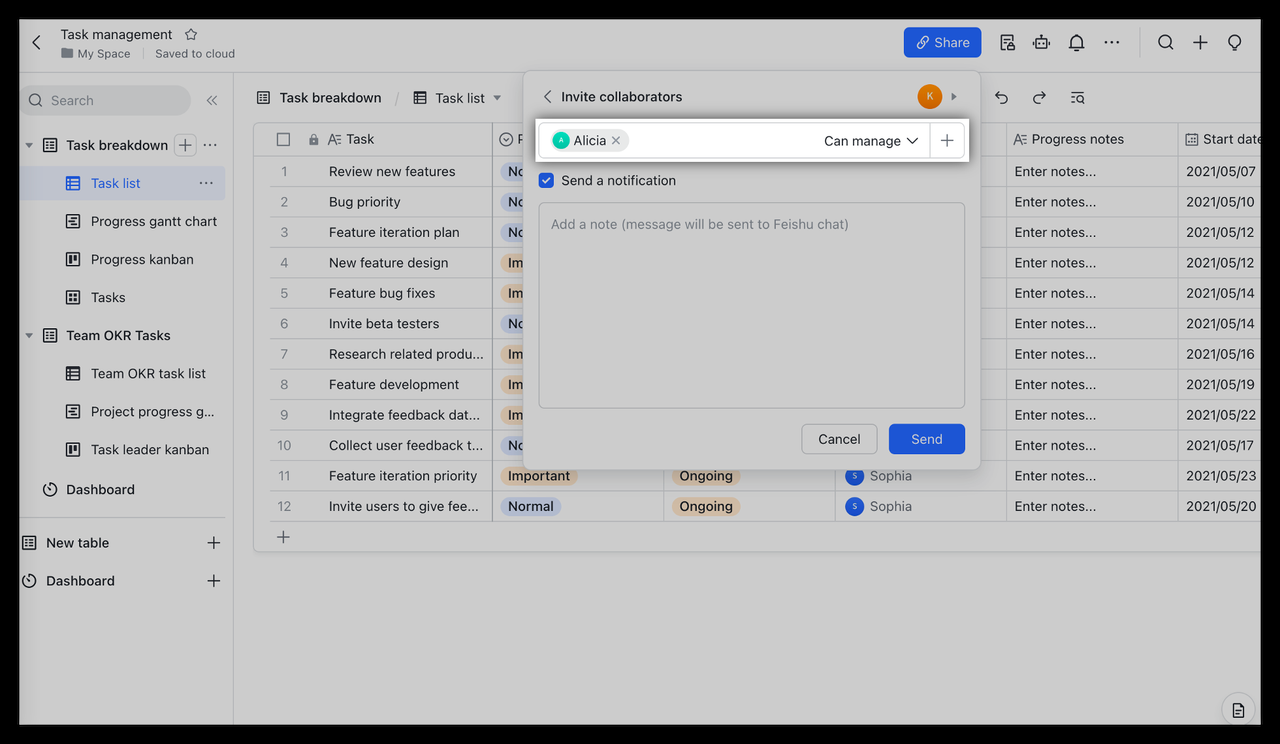This screenshot has height=744, width=1280.
Task: Cancel the invite collaborators dialog
Action: 839,439
